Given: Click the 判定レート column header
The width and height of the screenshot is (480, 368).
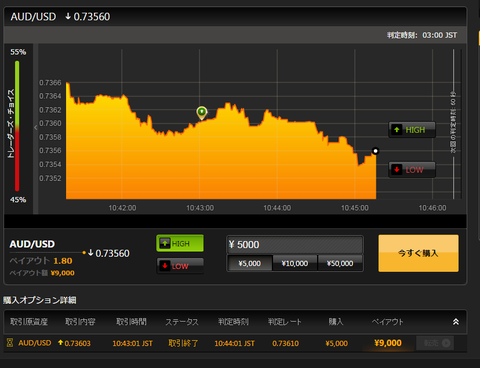Looking at the screenshot, I should click(x=285, y=322).
